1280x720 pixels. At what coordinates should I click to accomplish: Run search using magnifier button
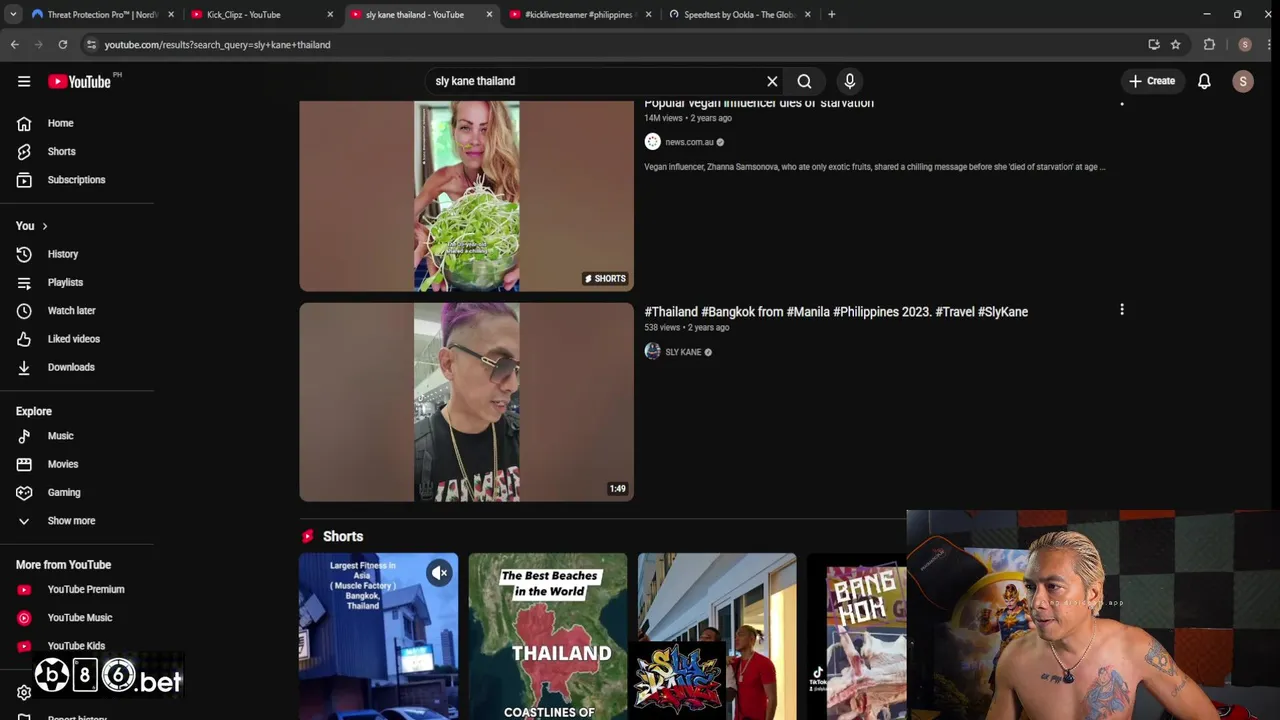pyautogui.click(x=804, y=81)
